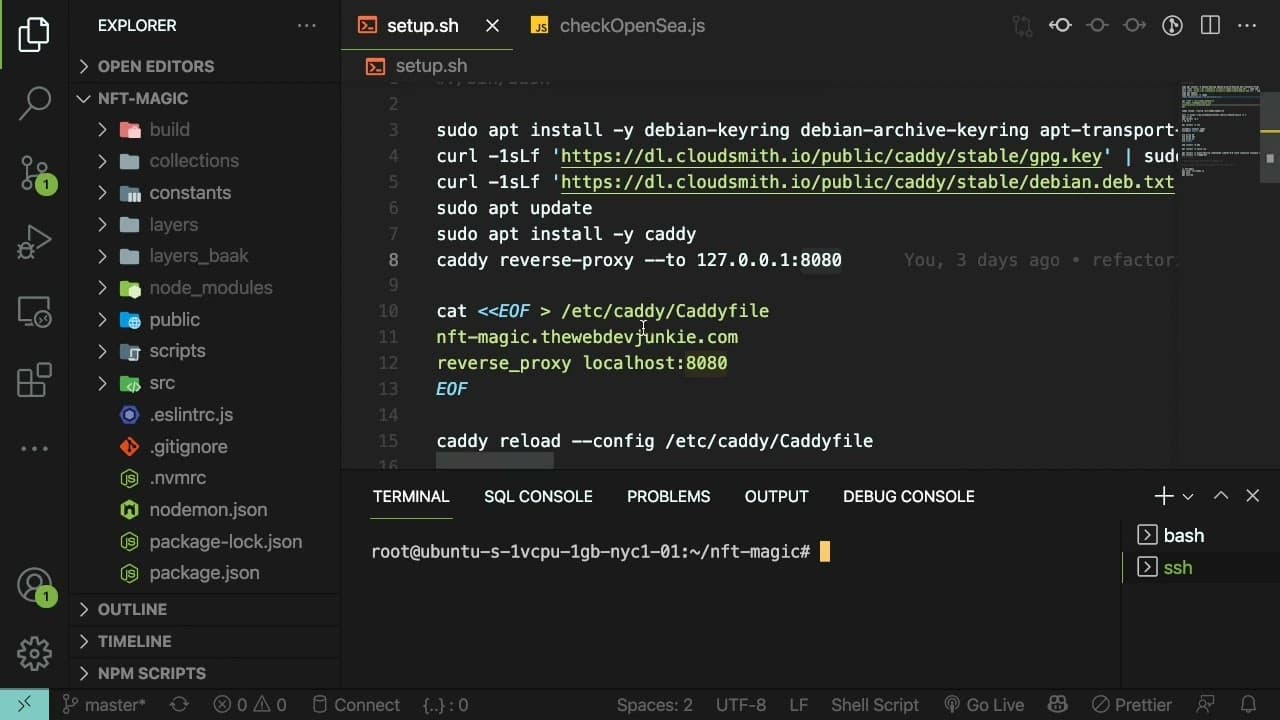Change the LF end of line sequence
The width and height of the screenshot is (1280, 720).
[799, 705]
